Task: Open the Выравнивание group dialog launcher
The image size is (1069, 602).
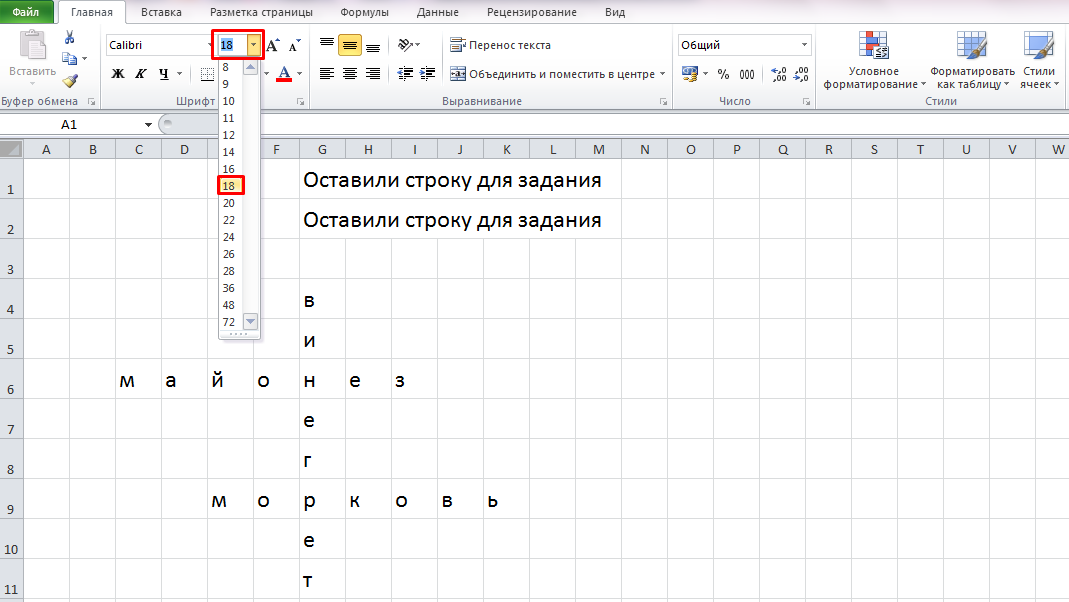Action: point(663,102)
